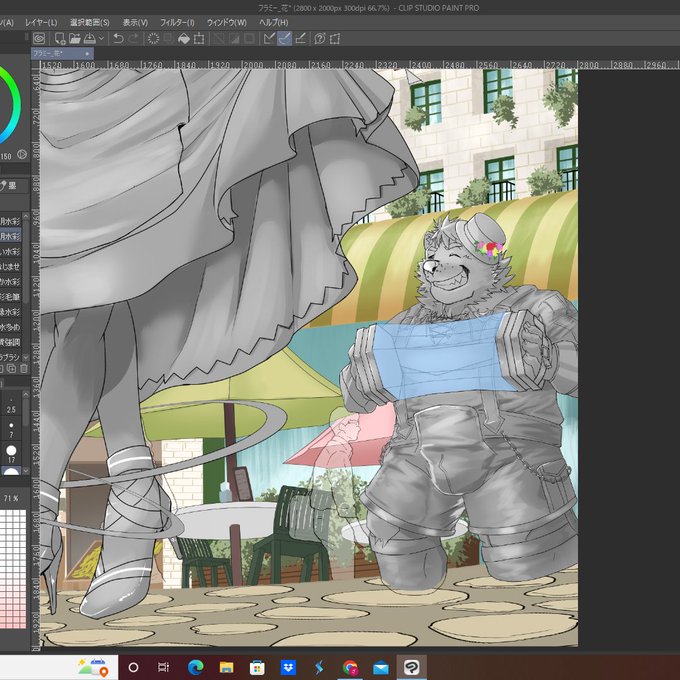Open CLIP STUDIO help question icon
This screenshot has height=680, width=680.
coord(320,39)
